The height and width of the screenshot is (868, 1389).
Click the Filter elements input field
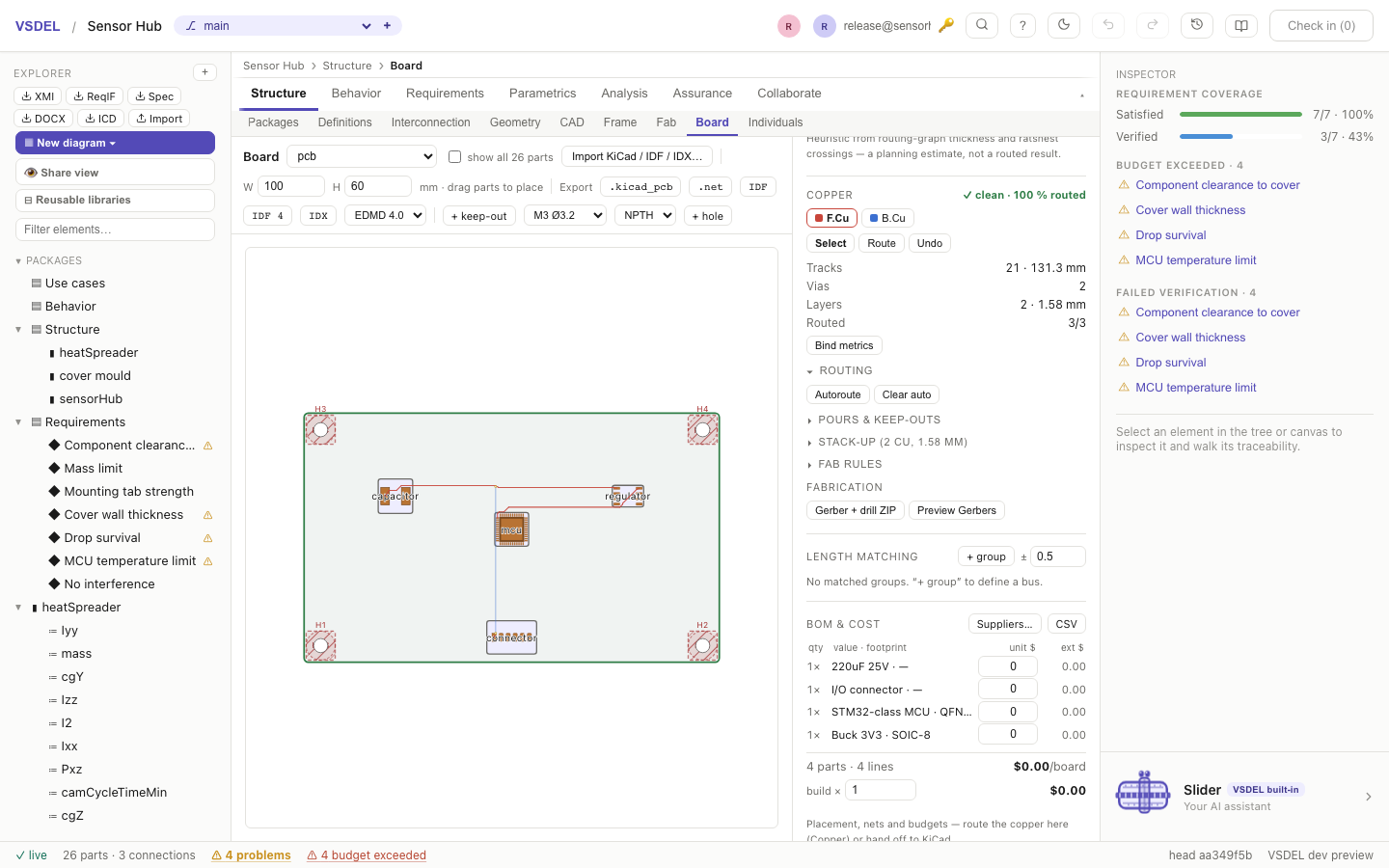coord(115,230)
